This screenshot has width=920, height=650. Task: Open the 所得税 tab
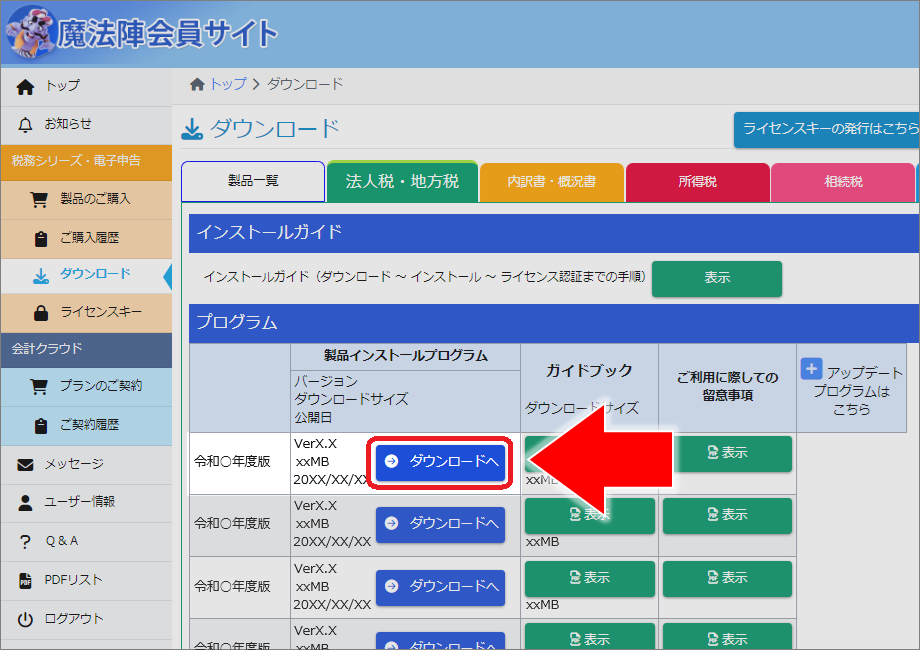coord(697,183)
